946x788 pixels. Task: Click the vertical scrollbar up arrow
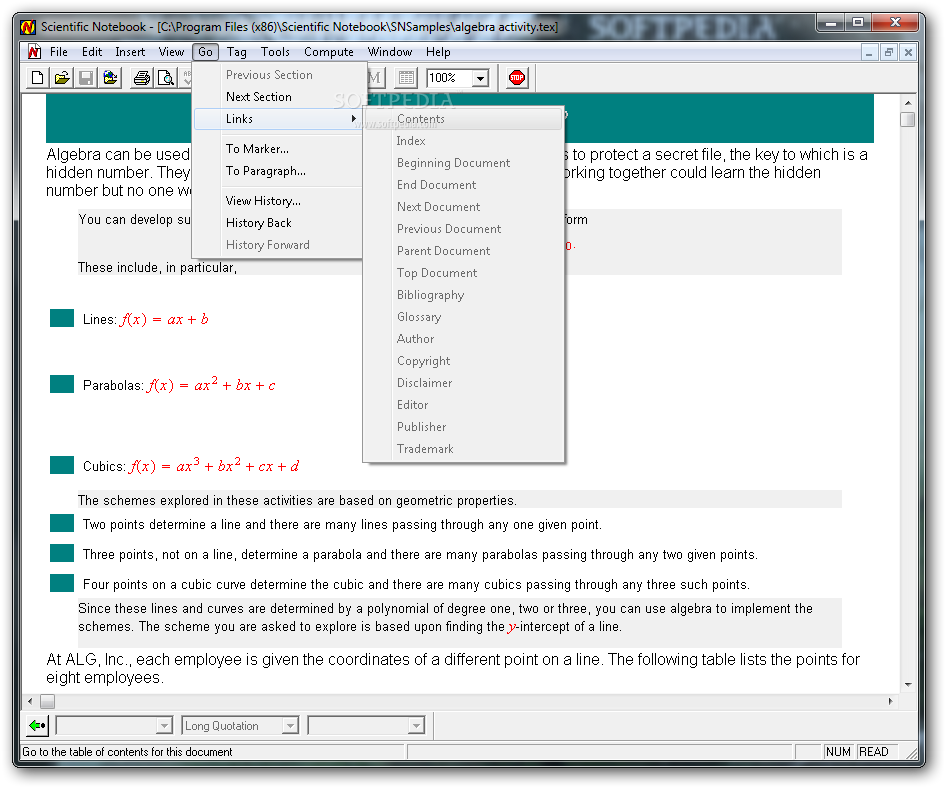click(x=907, y=103)
